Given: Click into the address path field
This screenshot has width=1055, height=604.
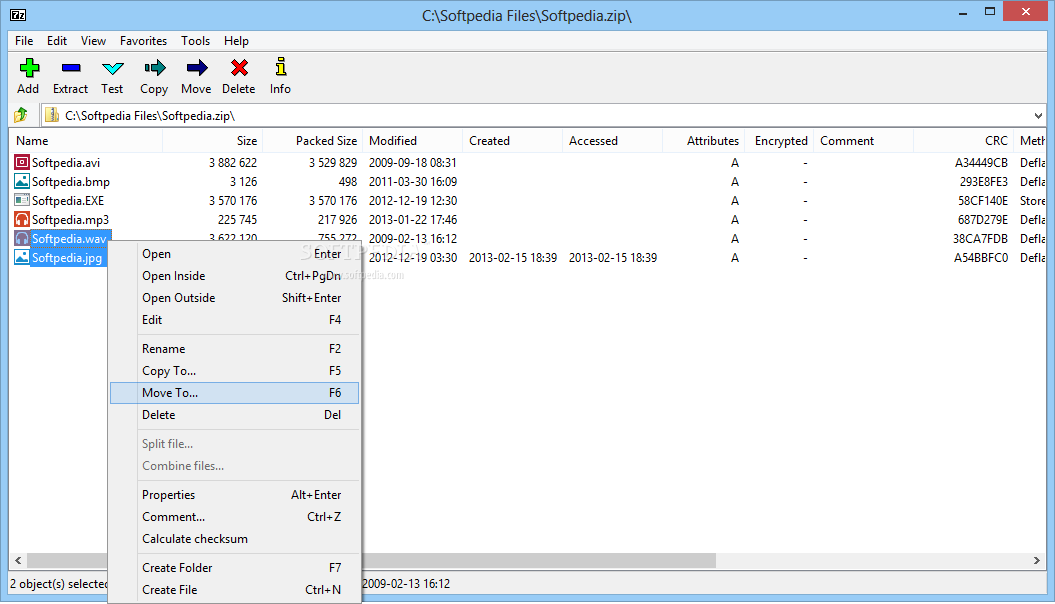Looking at the screenshot, I should (542, 116).
